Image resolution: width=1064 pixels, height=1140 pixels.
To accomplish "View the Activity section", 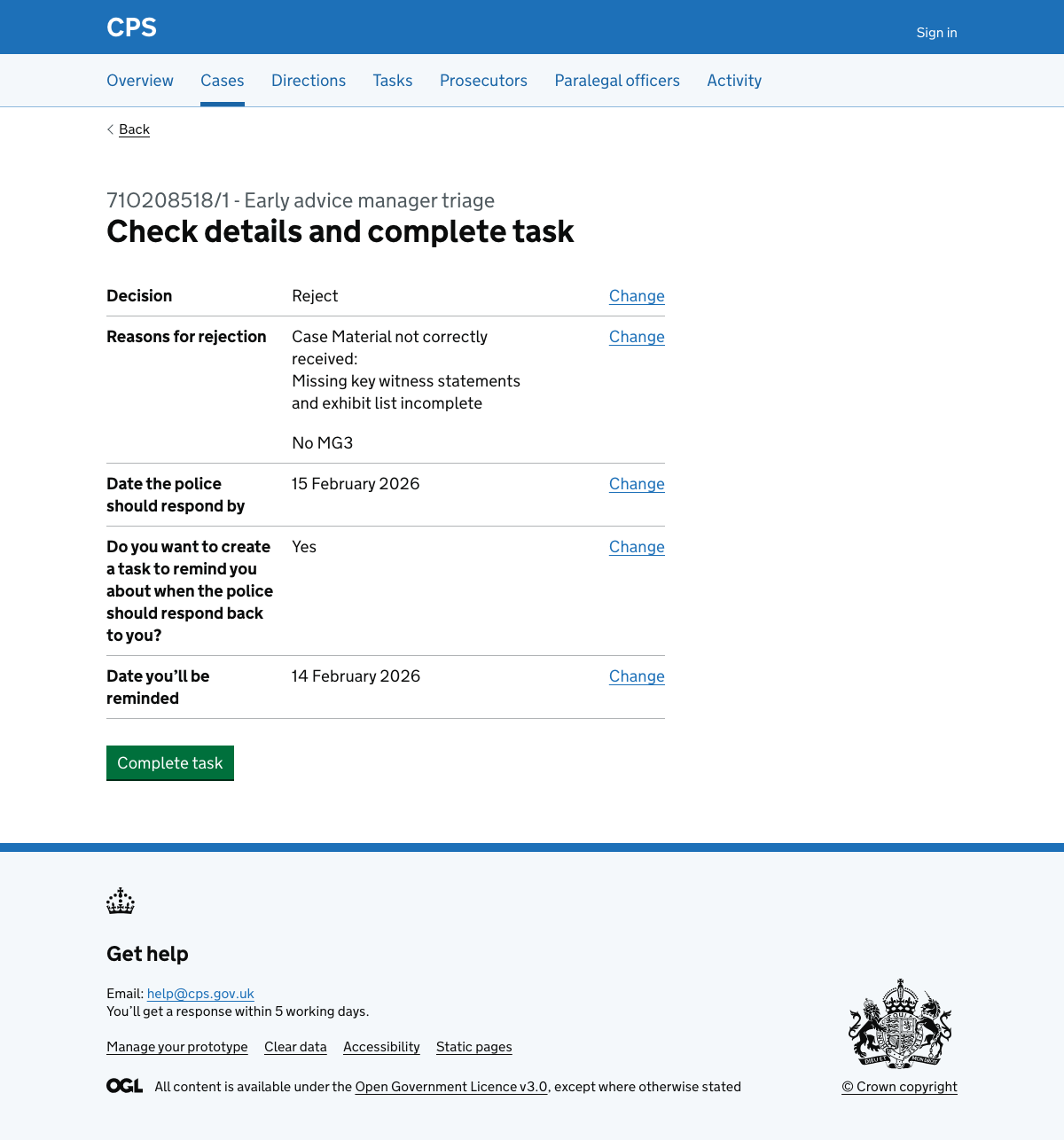I will click(x=733, y=80).
